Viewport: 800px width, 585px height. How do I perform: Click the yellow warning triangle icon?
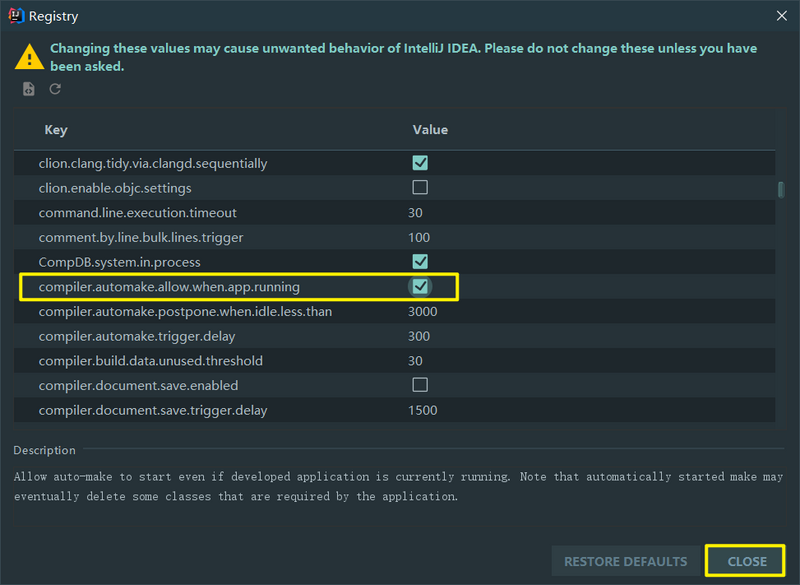pyautogui.click(x=28, y=56)
